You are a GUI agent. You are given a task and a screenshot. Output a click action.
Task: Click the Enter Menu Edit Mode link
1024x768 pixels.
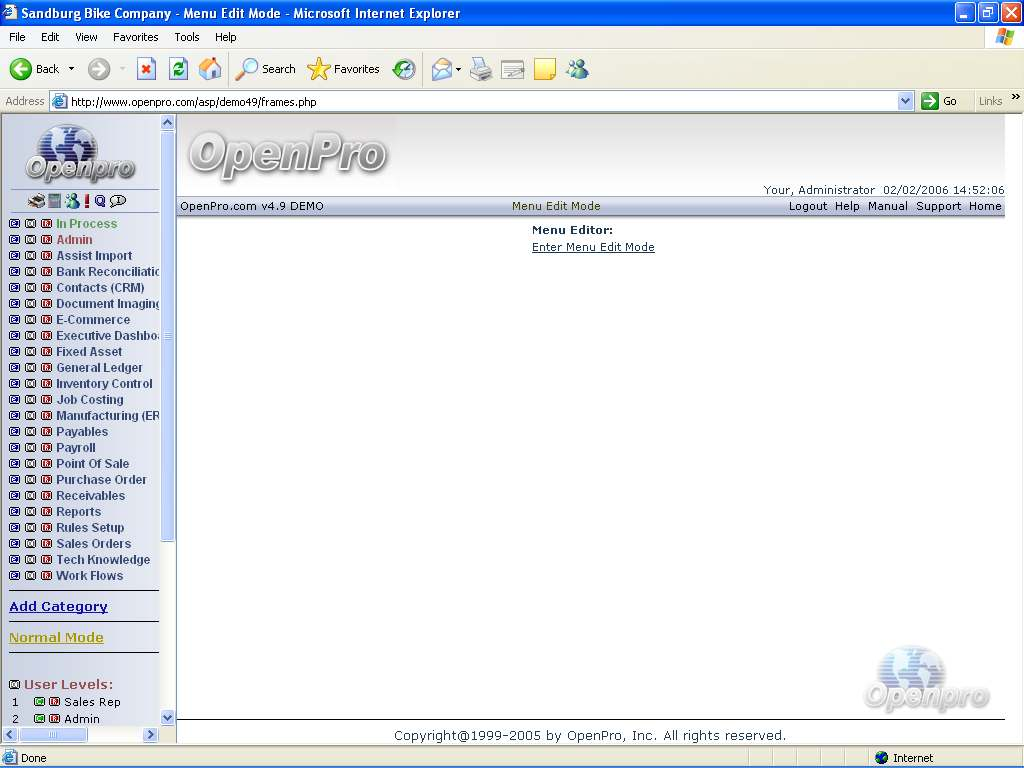coord(593,247)
